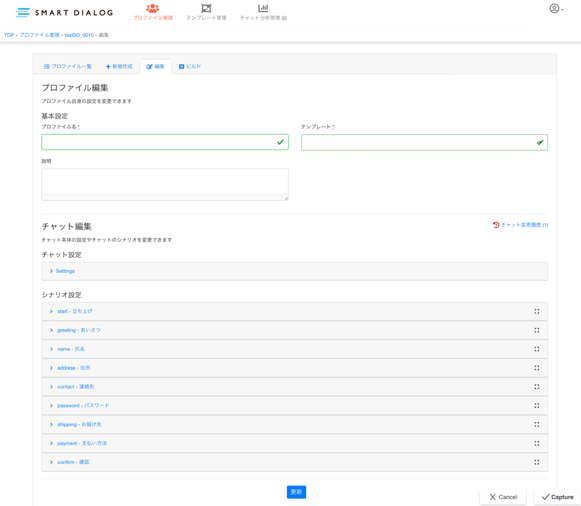
Task: Open the user account menu icon
Action: click(x=556, y=9)
